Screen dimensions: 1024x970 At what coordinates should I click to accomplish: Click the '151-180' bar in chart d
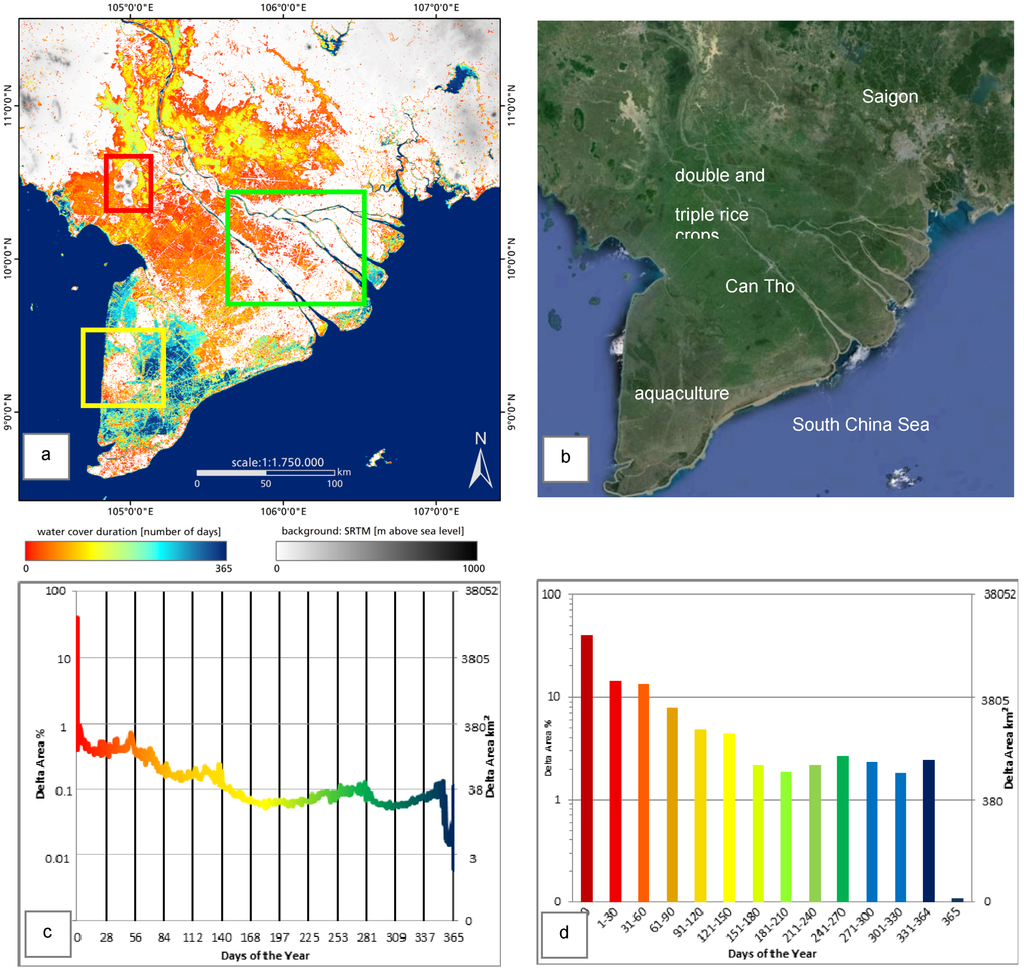(758, 833)
